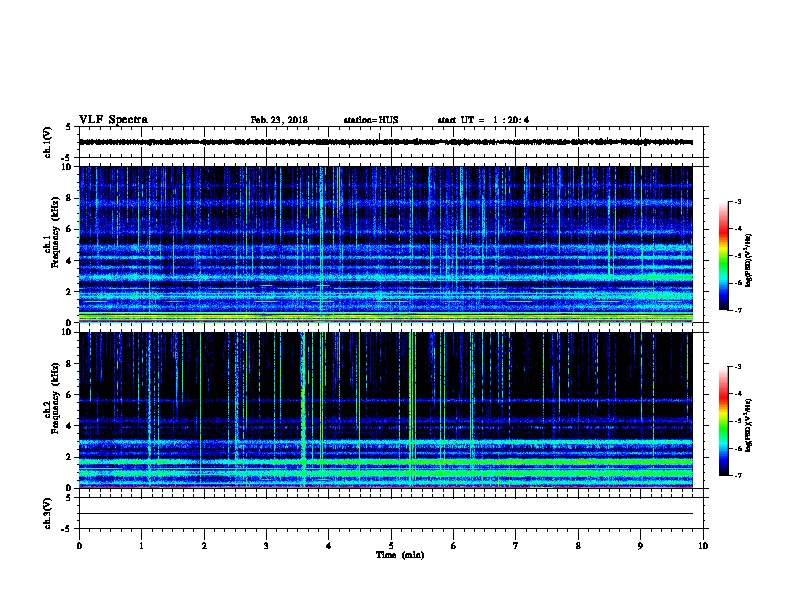This screenshot has height=612, width=792.
Task: Click the time-axis tick label "3"
Action: [266, 546]
